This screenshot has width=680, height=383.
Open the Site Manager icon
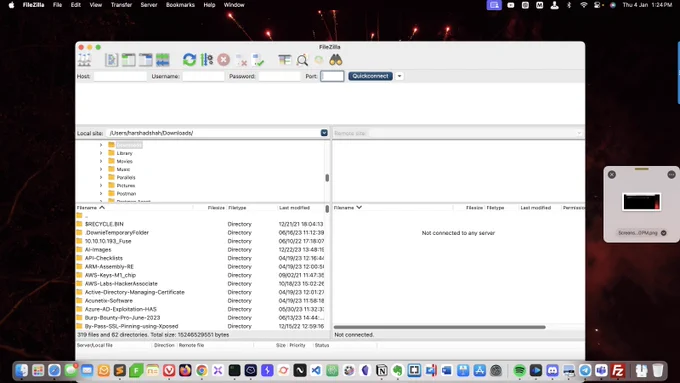[85, 60]
